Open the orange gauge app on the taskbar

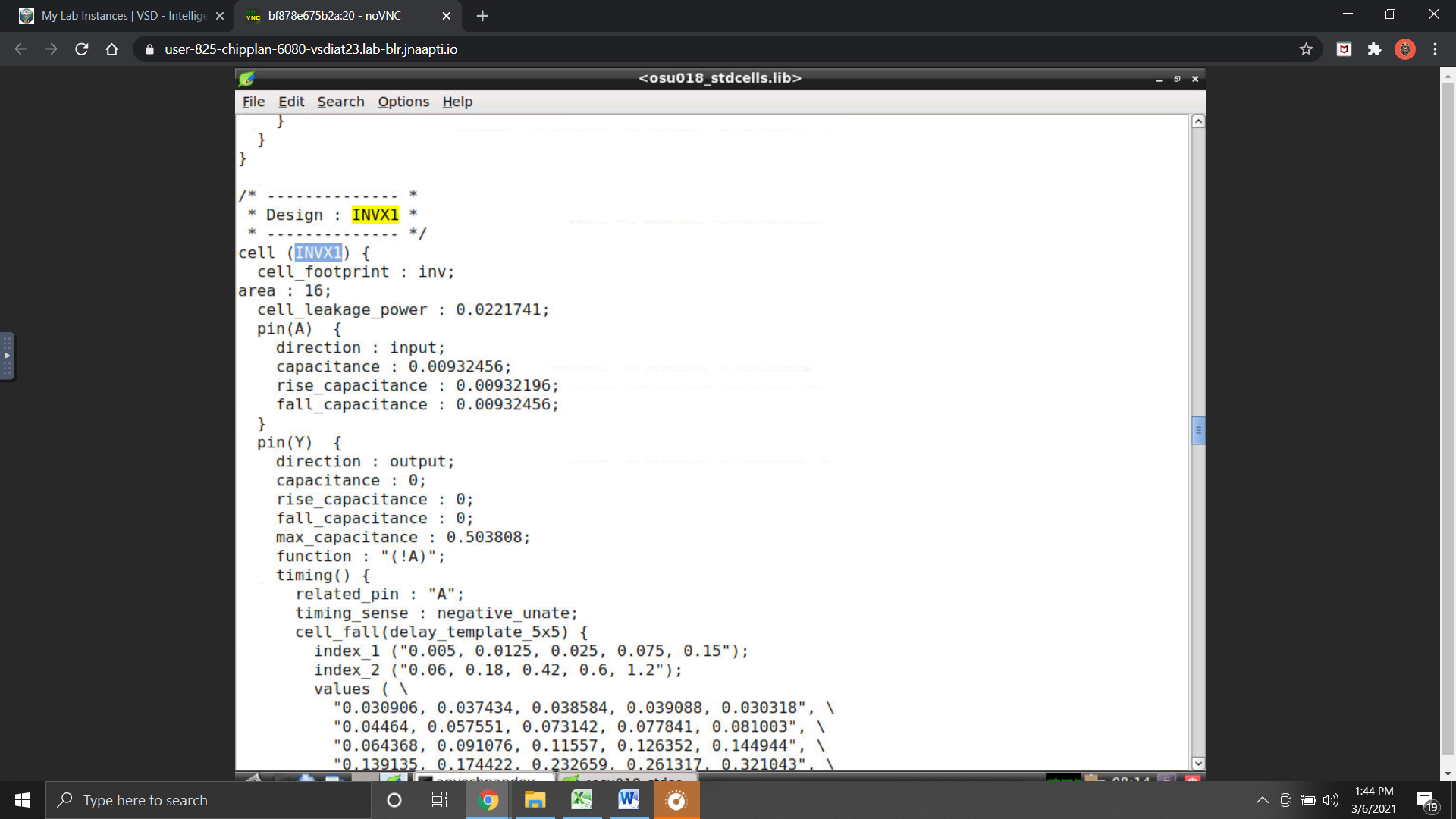coord(676,799)
